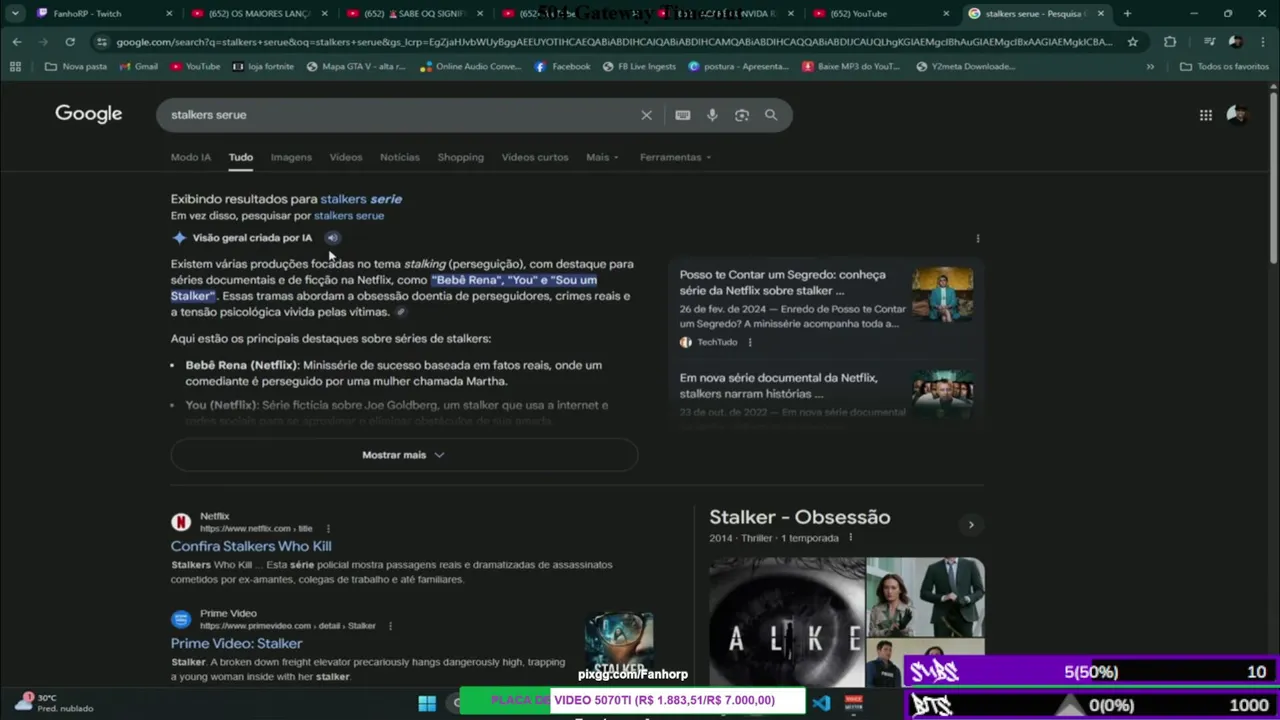Open the Gmail bookmark
The image size is (1280, 720).
coord(139,67)
